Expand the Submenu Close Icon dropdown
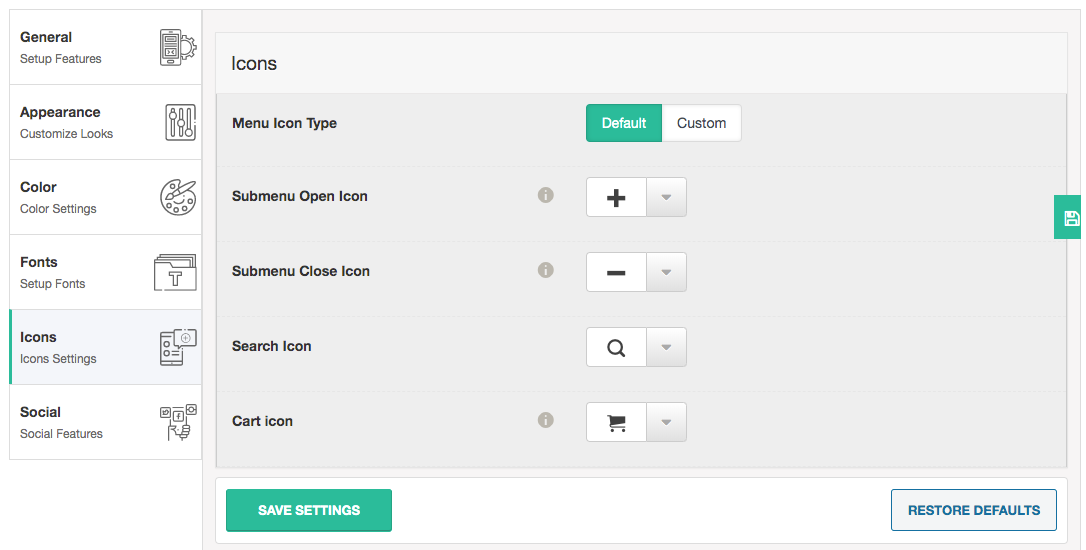Viewport: 1086px width, 550px height. (666, 273)
